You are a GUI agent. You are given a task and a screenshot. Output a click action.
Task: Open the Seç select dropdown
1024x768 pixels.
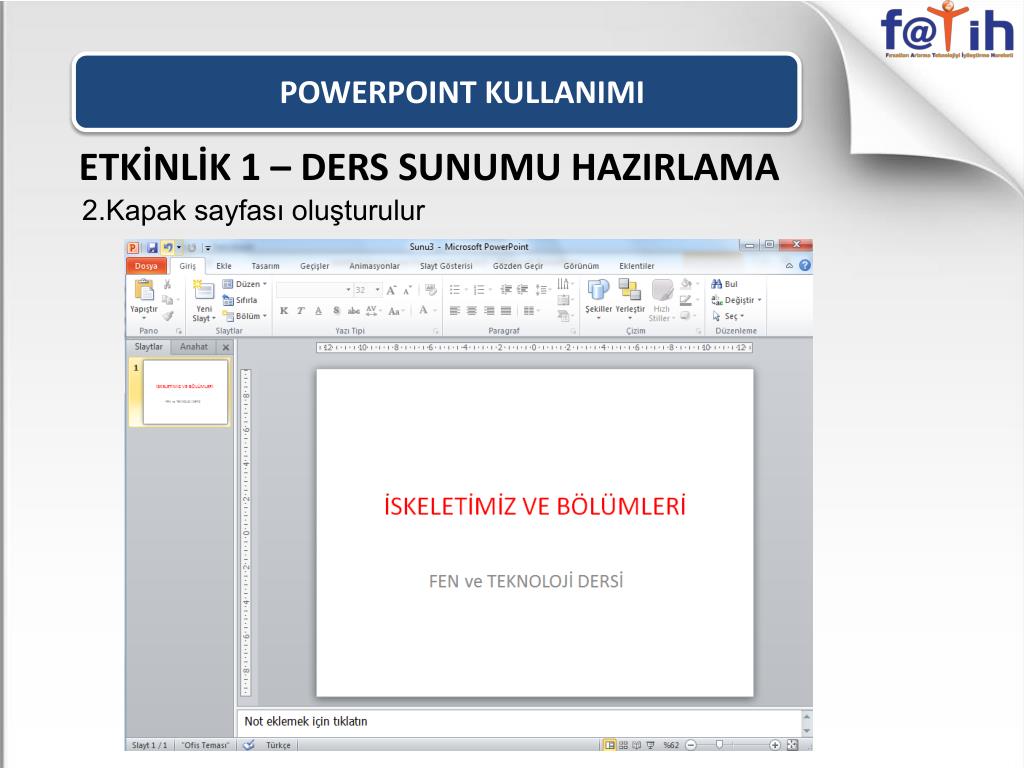coord(728,316)
